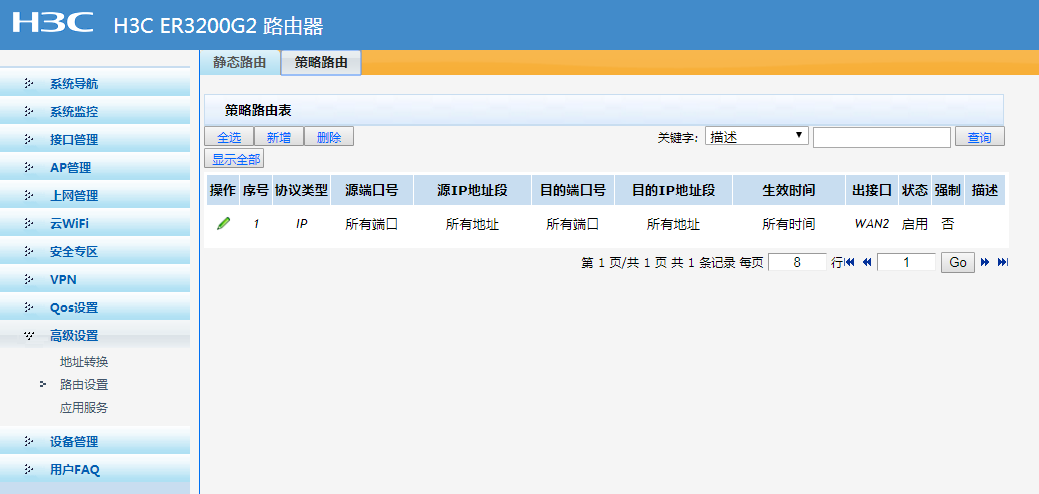Viewport: 1039px width, 494px height.
Task: Go to first page arrow icon
Action: coord(850,262)
